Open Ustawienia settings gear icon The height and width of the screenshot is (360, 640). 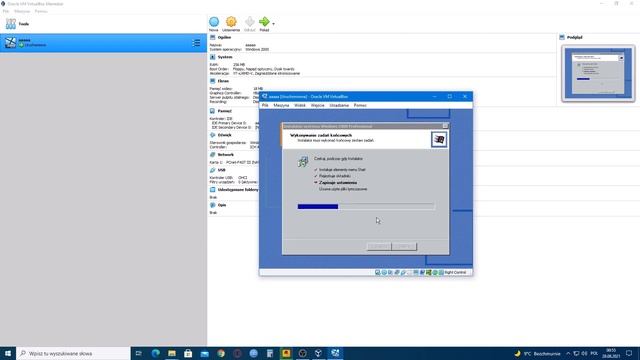(x=231, y=22)
